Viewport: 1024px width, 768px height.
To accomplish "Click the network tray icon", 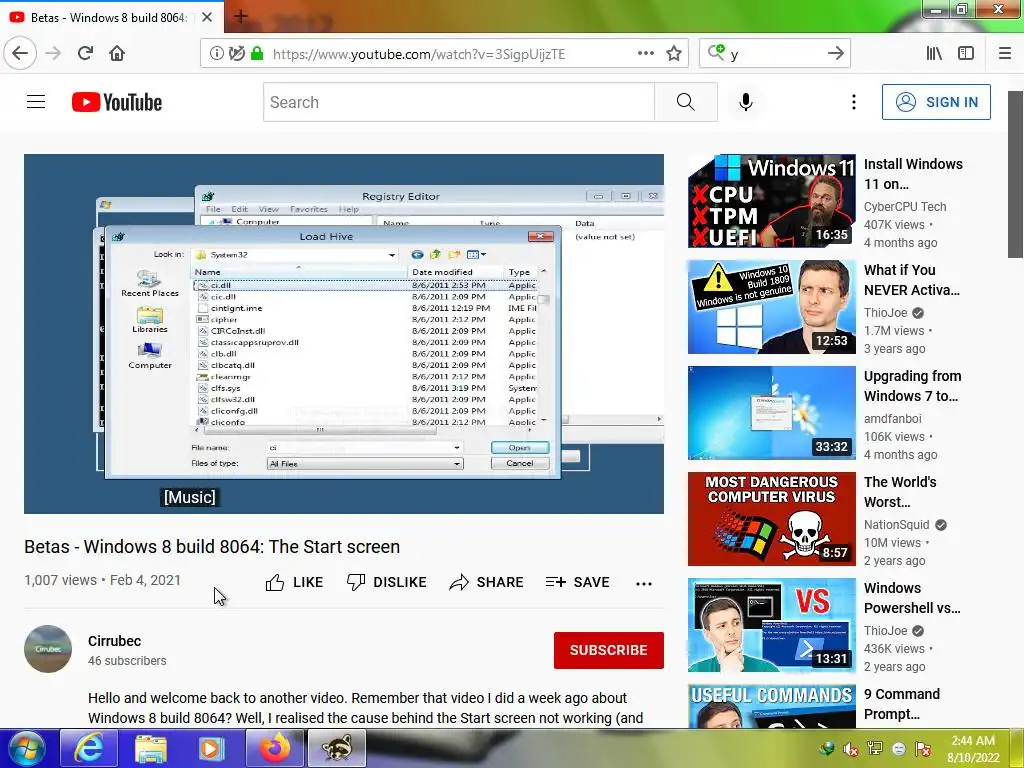I will tap(875, 748).
